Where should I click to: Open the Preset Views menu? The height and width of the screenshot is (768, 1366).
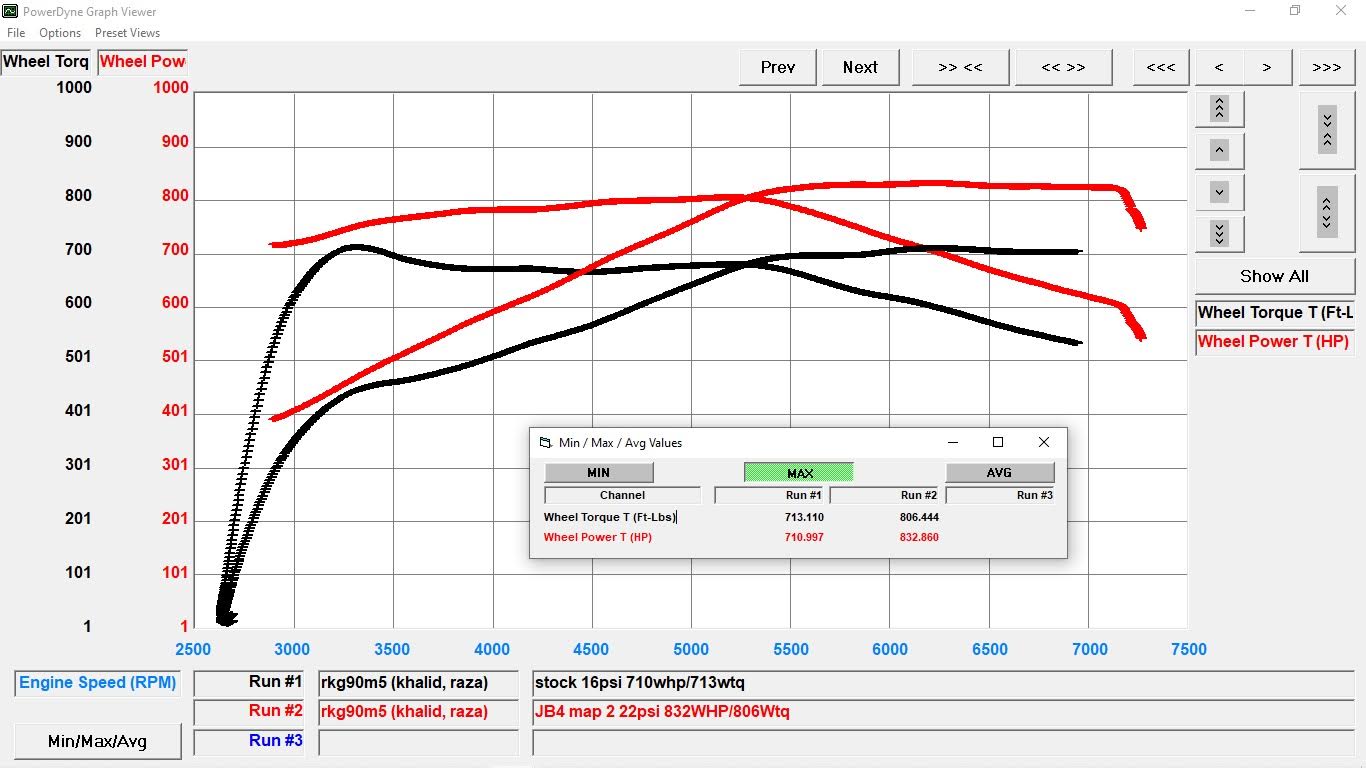click(x=127, y=32)
